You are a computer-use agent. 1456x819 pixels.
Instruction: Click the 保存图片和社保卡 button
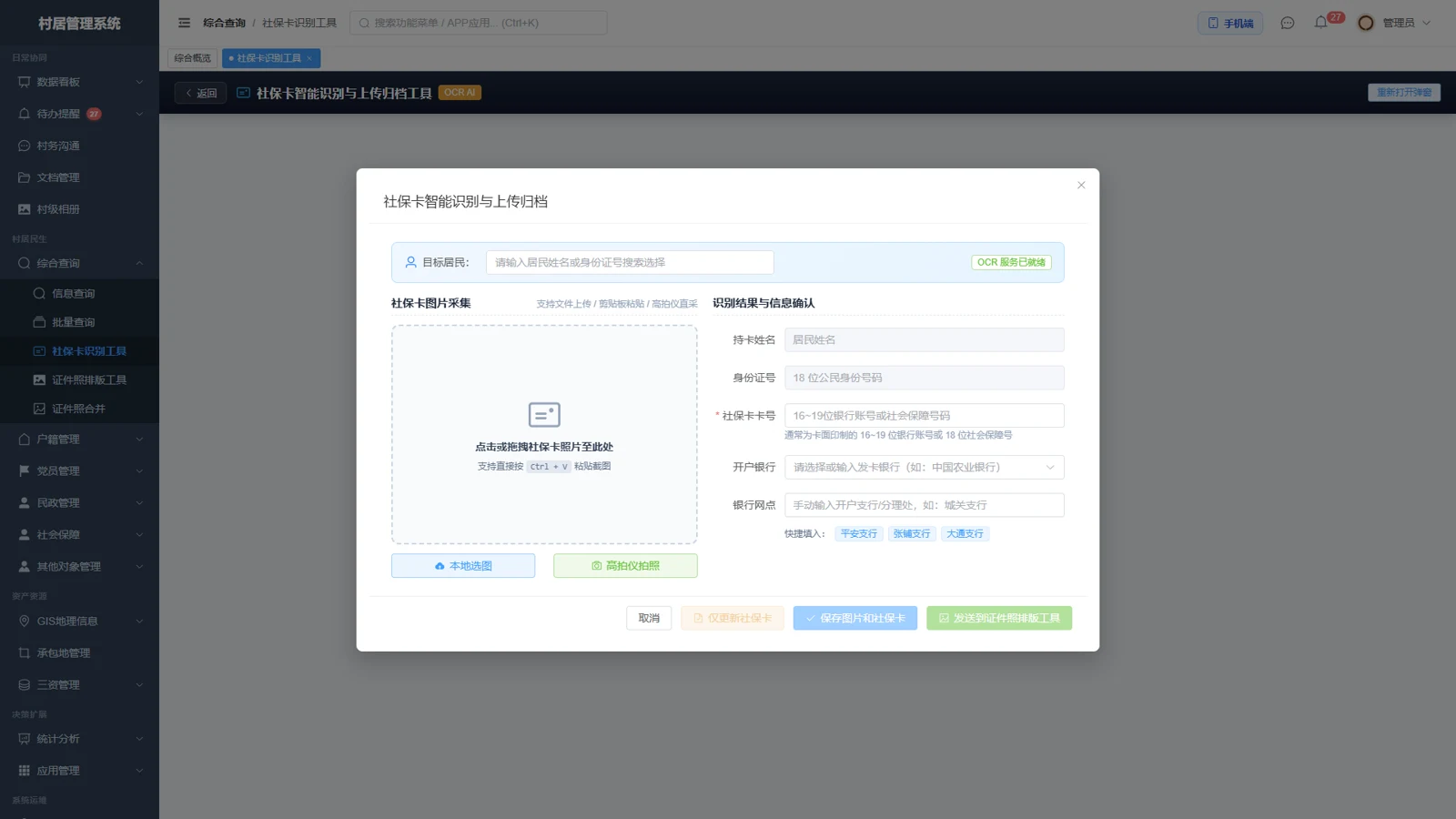[855, 619]
